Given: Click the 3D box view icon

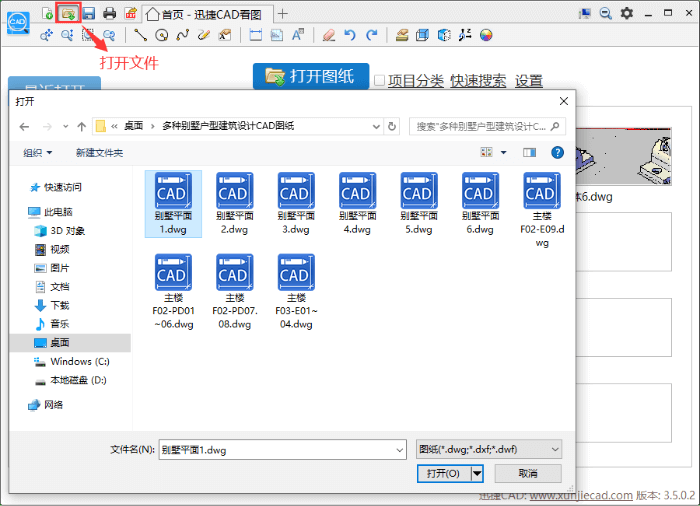Looking at the screenshot, I should tap(422, 35).
